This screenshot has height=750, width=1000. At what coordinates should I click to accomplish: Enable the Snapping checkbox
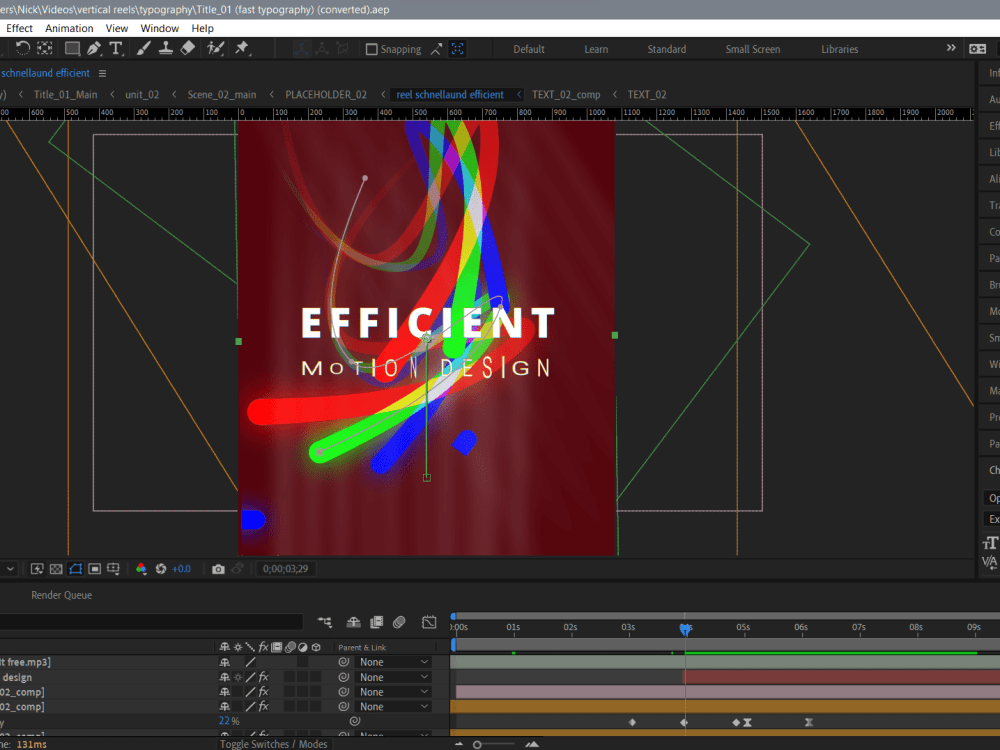click(372, 49)
